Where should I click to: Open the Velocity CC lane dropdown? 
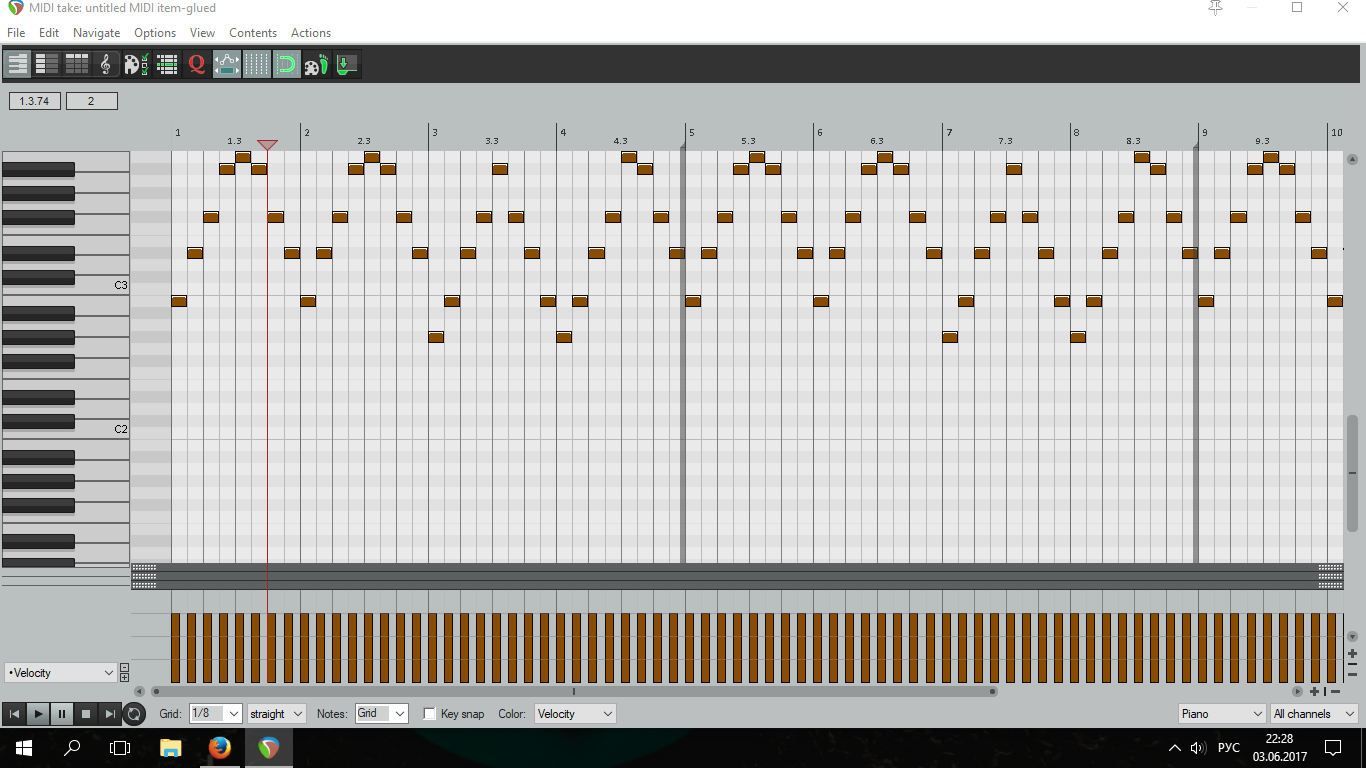60,673
